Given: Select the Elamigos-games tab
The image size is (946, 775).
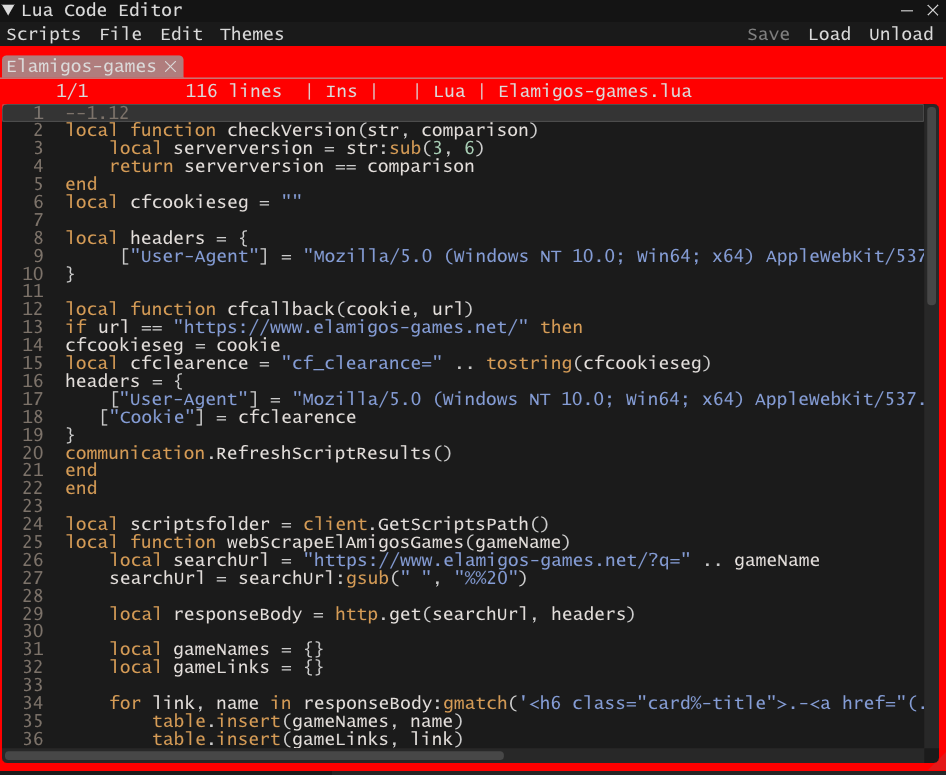Looking at the screenshot, I should coord(81,66).
